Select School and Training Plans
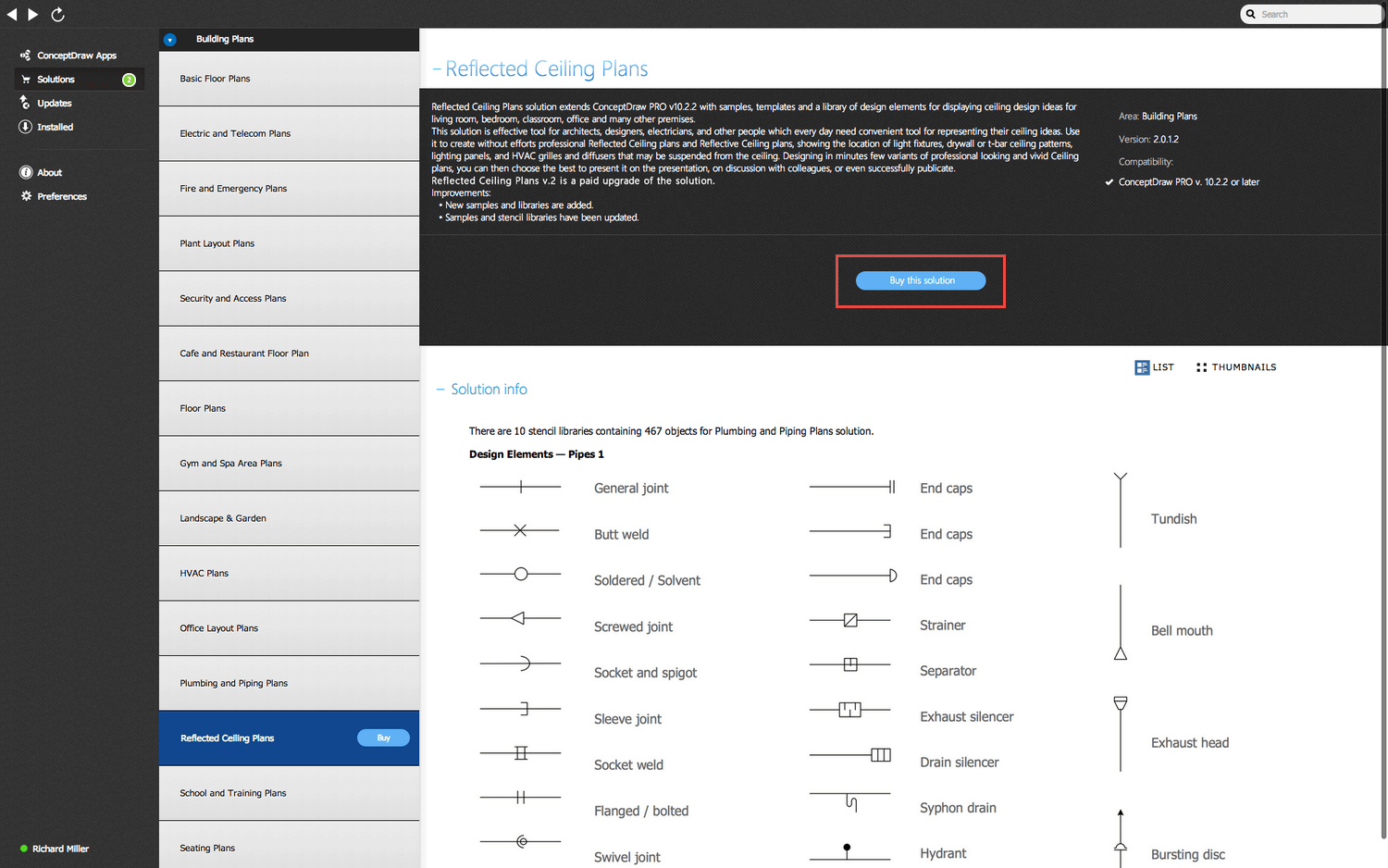1388x868 pixels. click(x=289, y=793)
